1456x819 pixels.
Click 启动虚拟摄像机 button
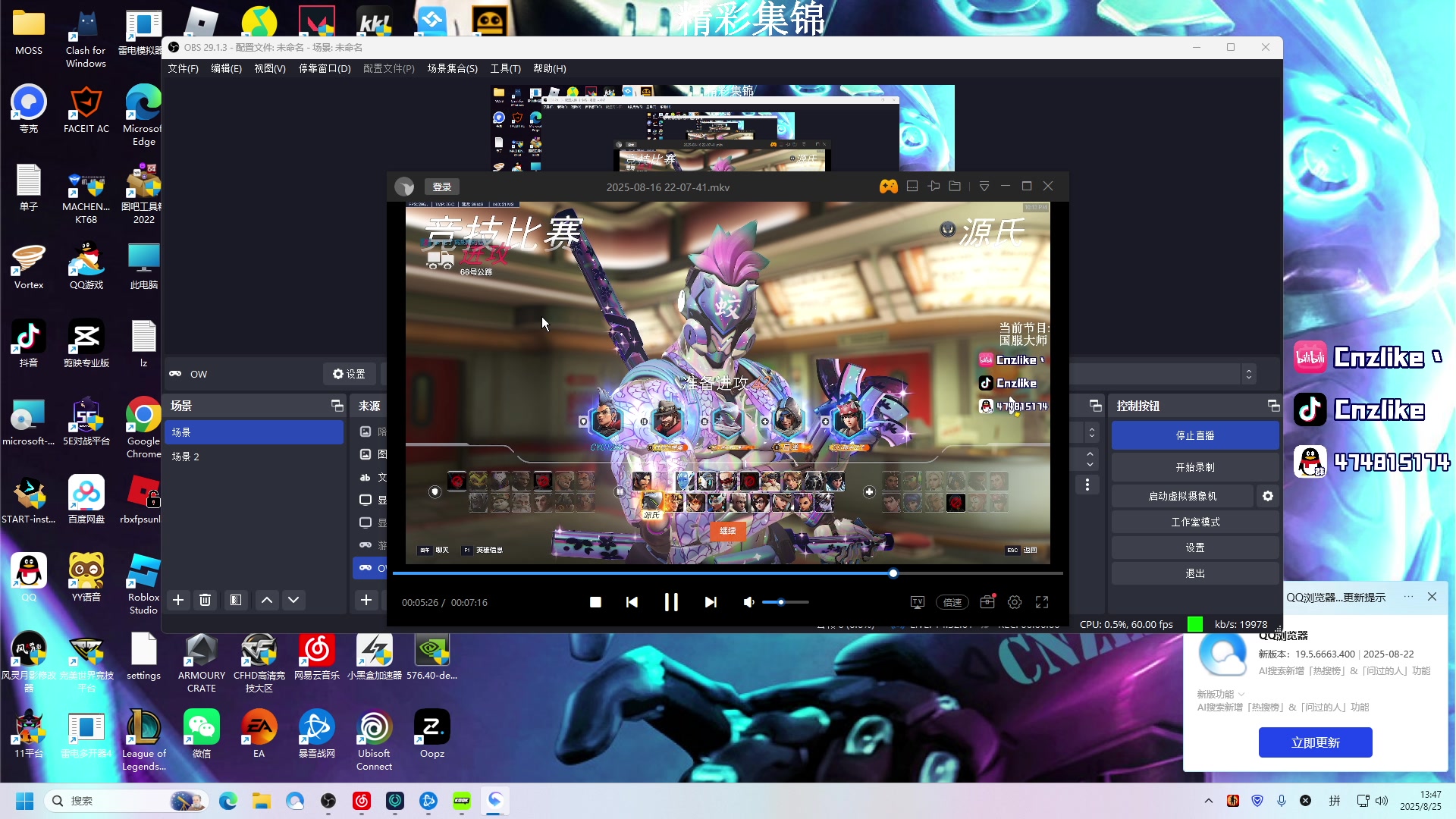tap(1182, 496)
